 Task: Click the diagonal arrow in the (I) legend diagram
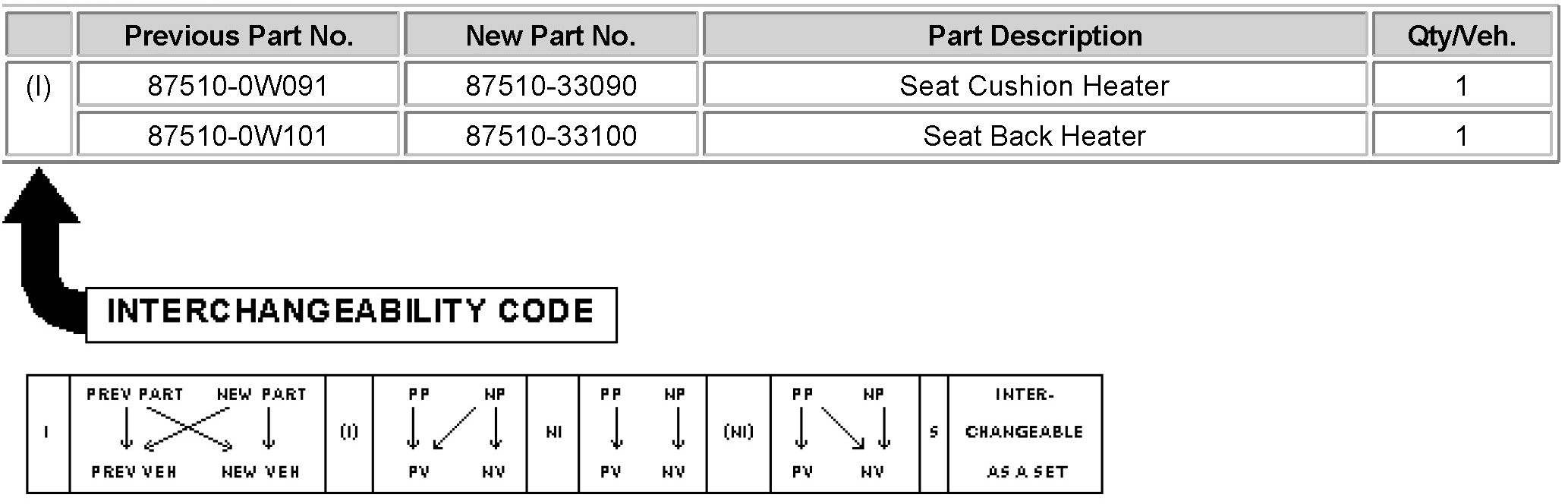pyautogui.click(x=454, y=427)
